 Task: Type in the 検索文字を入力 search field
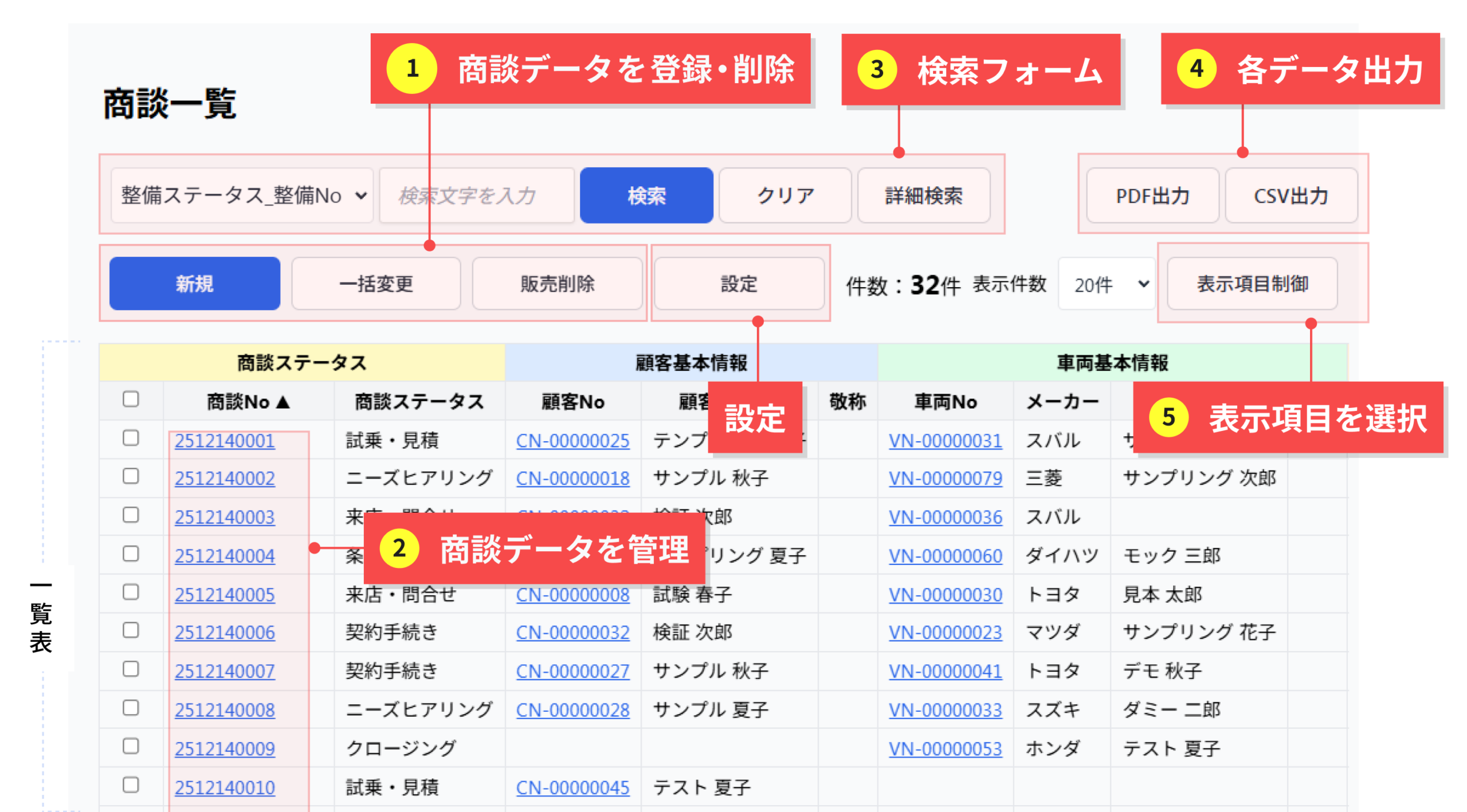(x=476, y=195)
